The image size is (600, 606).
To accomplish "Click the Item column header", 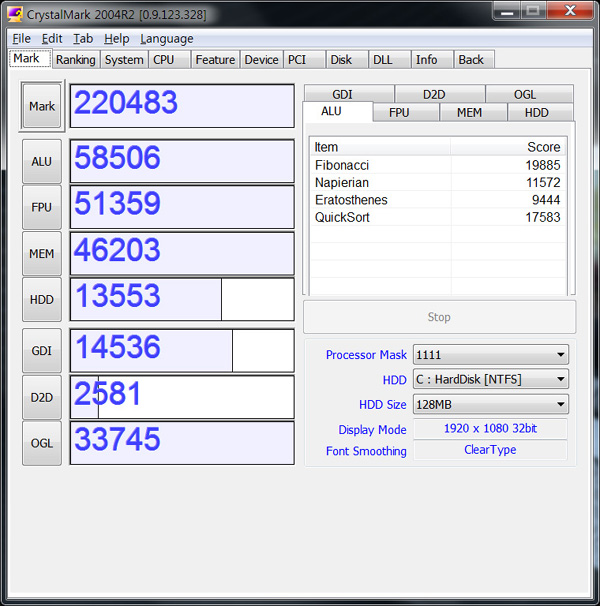I will point(380,147).
